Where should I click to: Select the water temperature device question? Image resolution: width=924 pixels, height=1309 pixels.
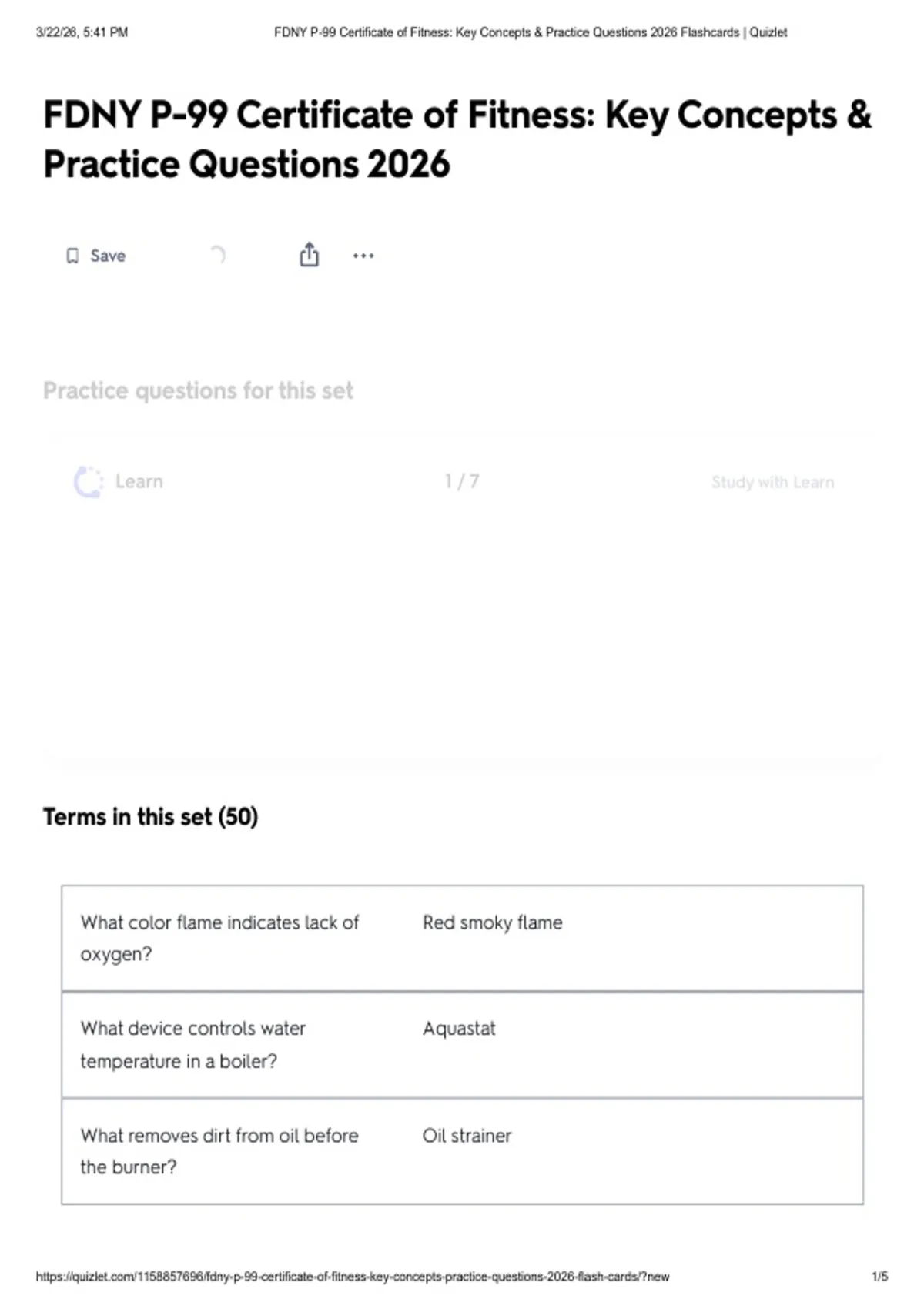click(192, 1045)
